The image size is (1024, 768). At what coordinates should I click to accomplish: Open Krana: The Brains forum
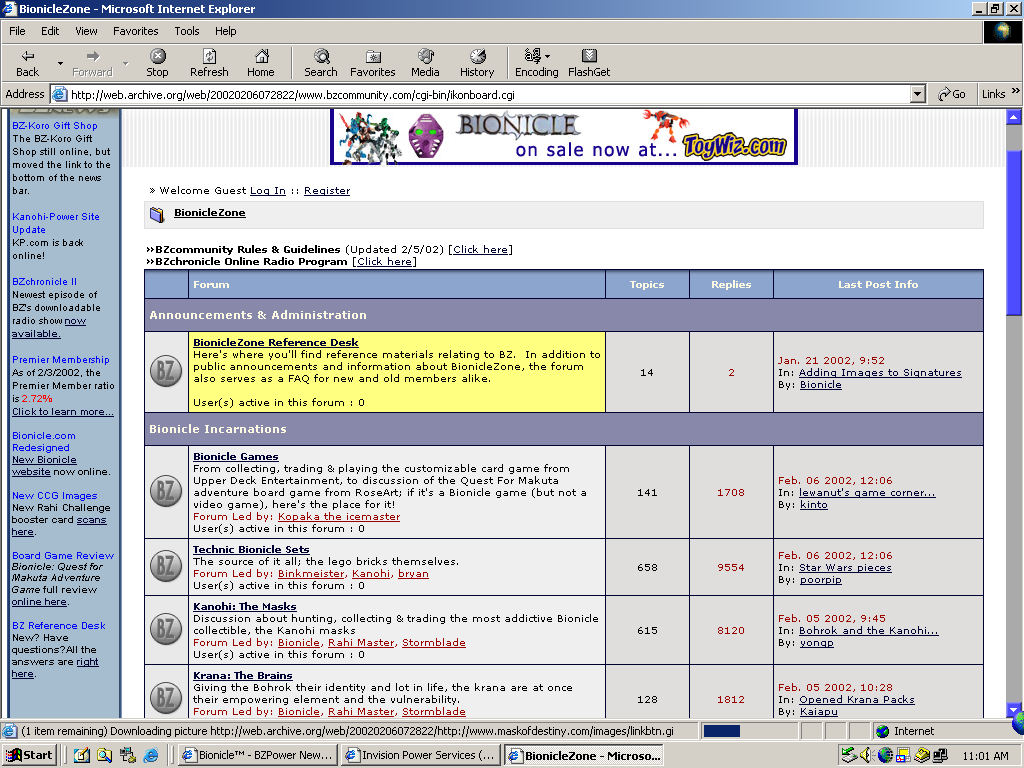(243, 675)
